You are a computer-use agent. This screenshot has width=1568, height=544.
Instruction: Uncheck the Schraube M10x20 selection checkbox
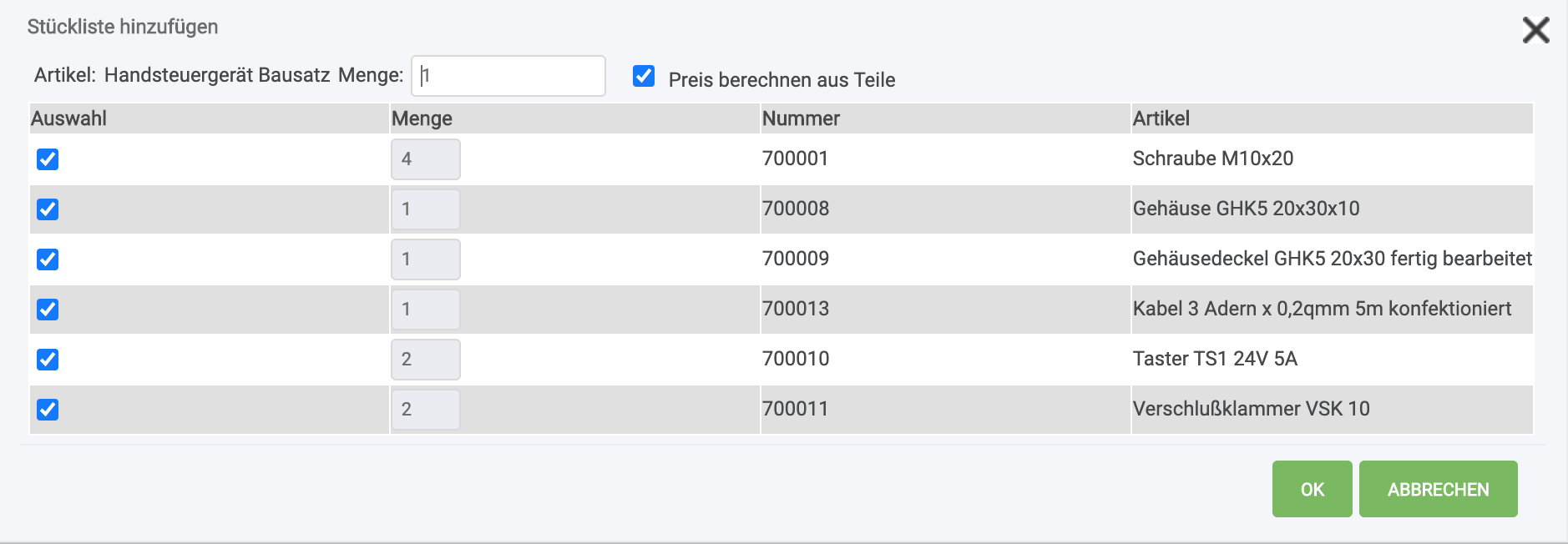click(x=48, y=159)
